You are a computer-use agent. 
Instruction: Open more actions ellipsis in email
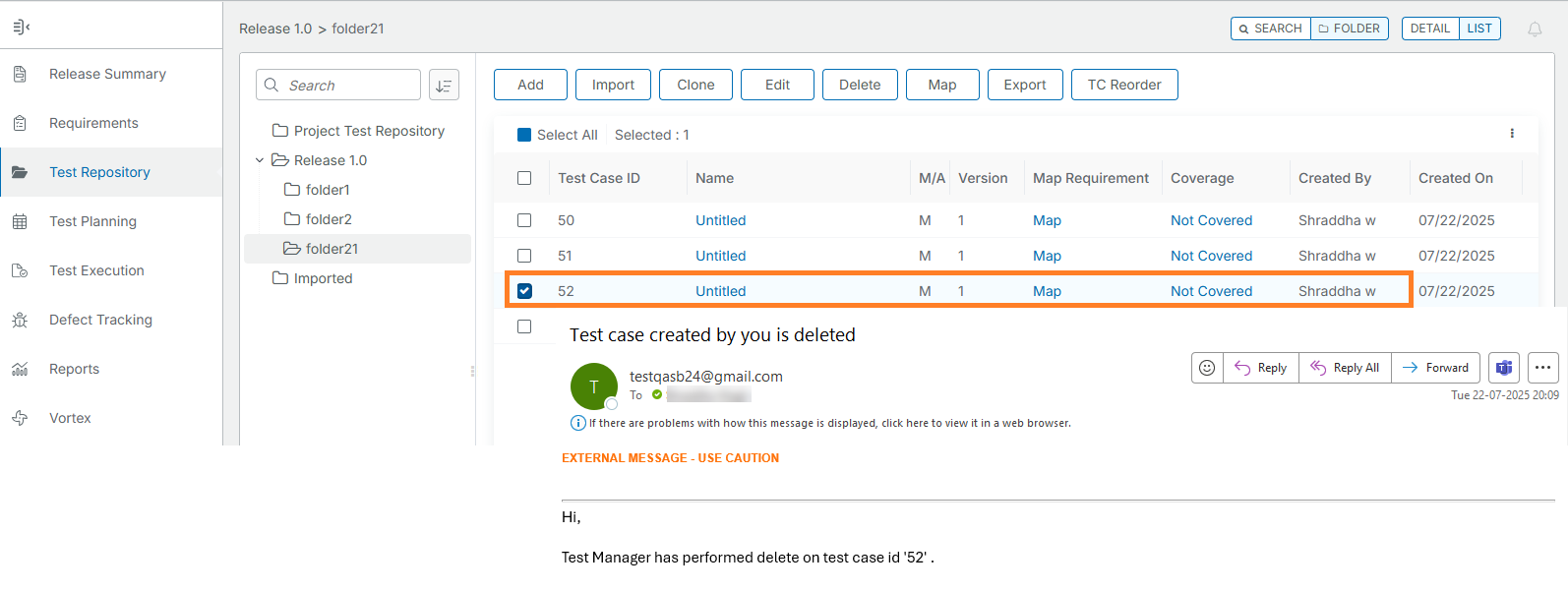(x=1542, y=368)
